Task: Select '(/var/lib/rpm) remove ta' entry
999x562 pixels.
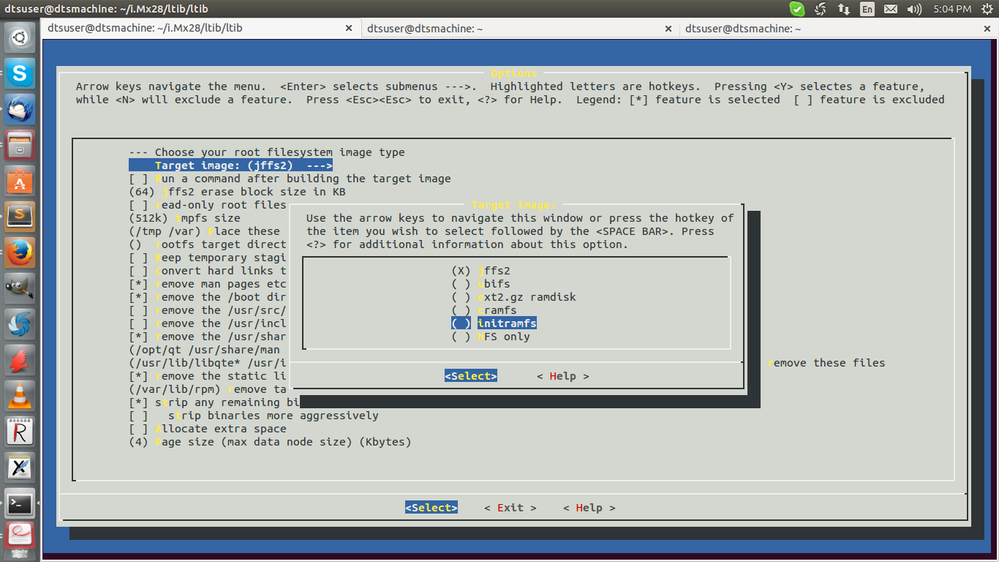Action: pos(208,389)
